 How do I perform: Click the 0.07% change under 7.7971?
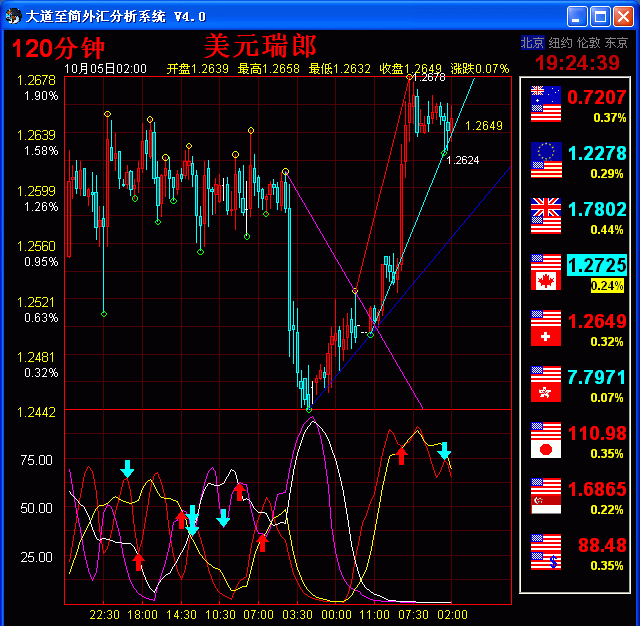coord(607,397)
